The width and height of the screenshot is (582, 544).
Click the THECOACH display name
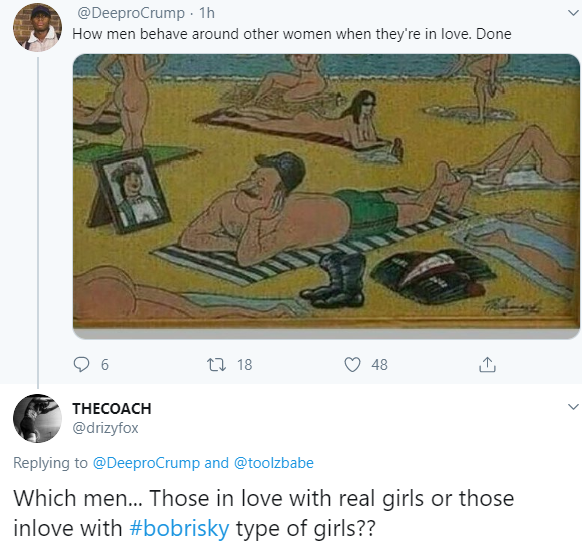coord(112,409)
